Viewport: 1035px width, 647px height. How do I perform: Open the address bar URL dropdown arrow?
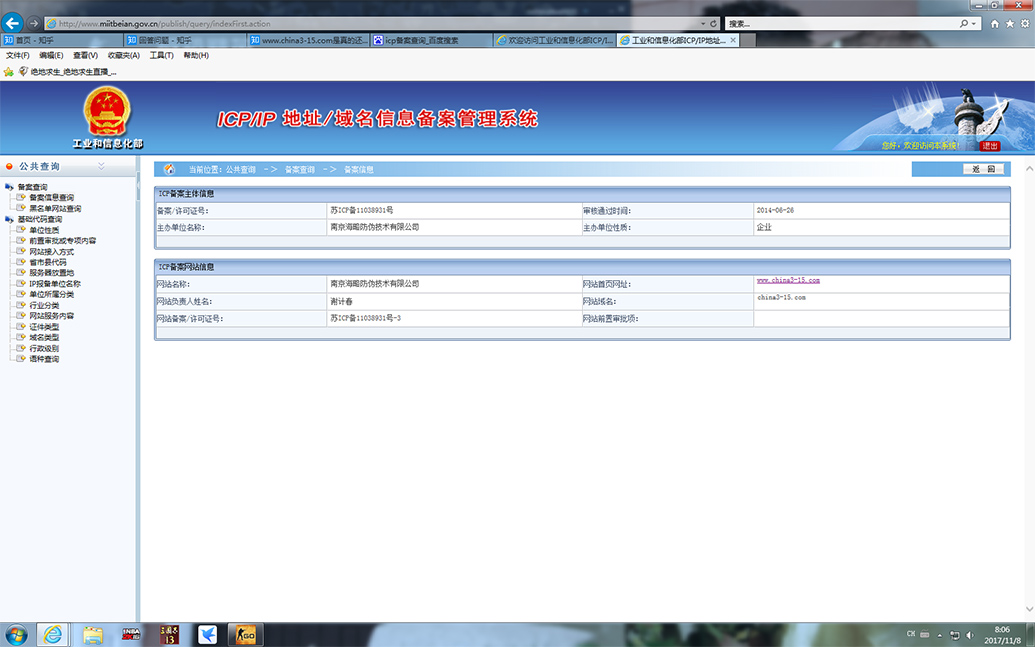(x=703, y=24)
